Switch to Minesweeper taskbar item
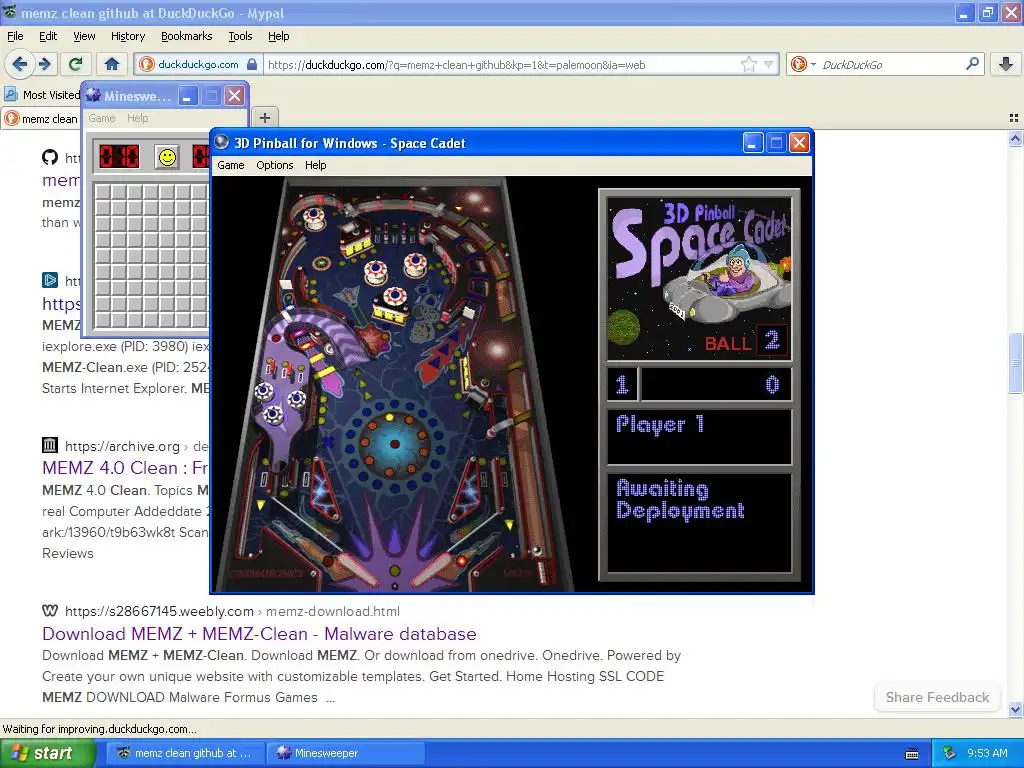Image resolution: width=1024 pixels, height=768 pixels. click(x=346, y=753)
